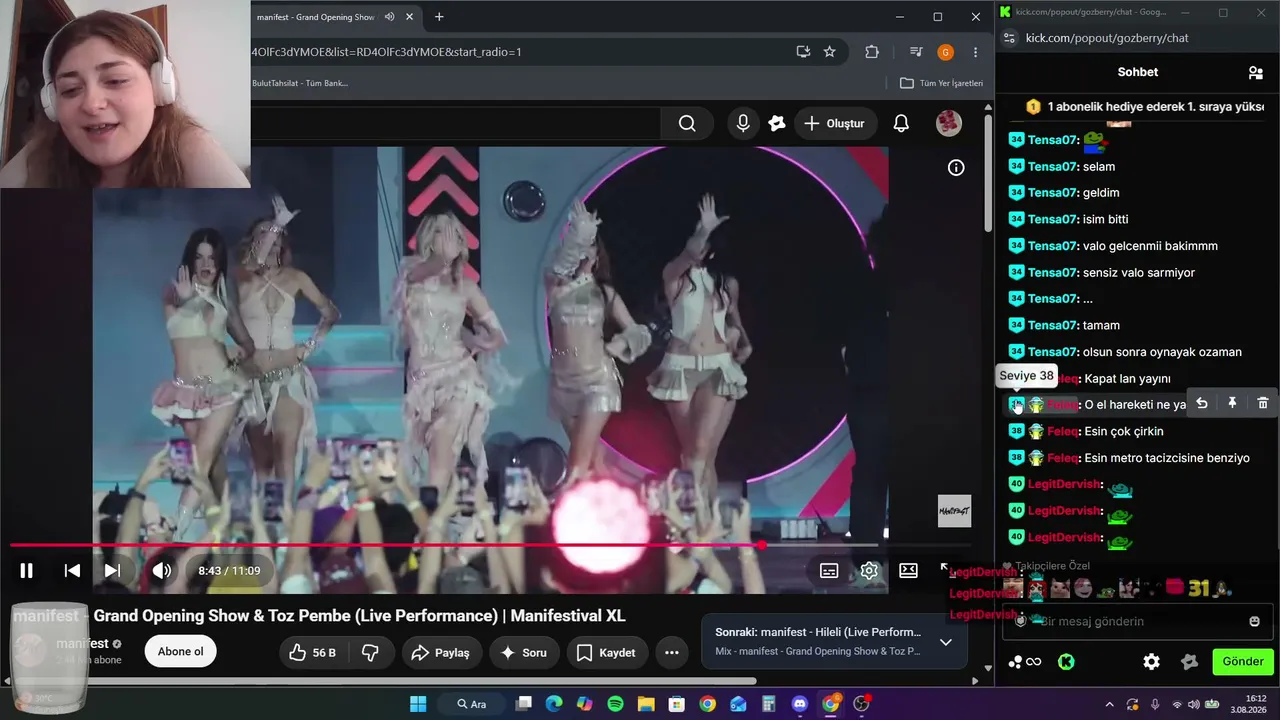Click the taskbar Ara search box

pyautogui.click(x=472, y=704)
